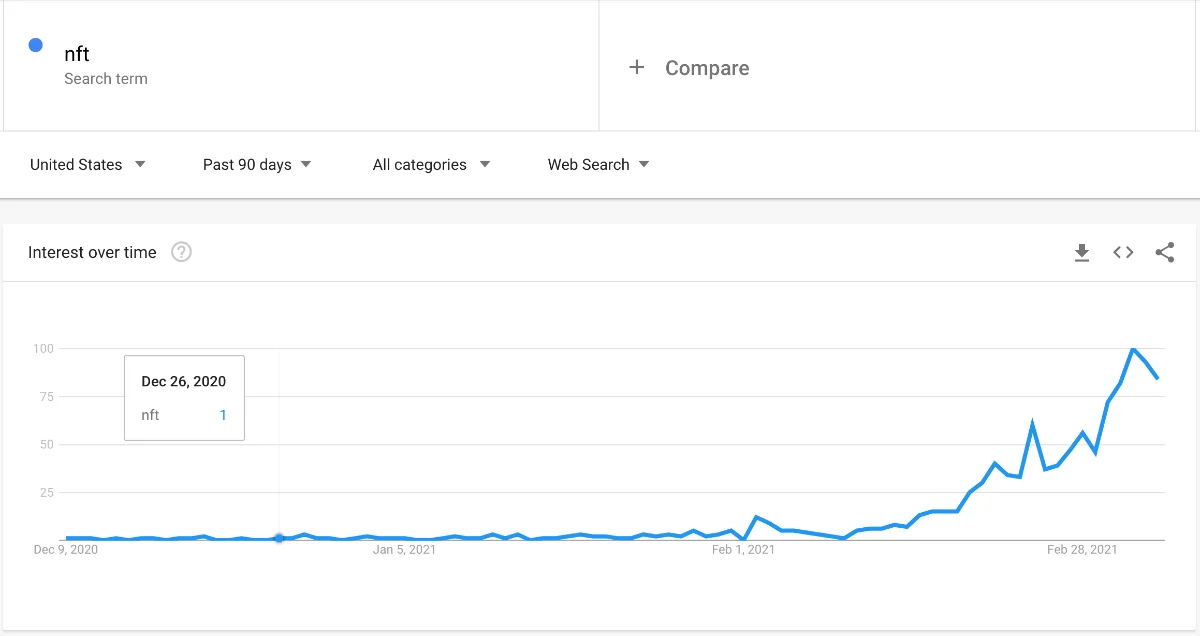The image size is (1200, 636).
Task: Click the peak at 100 on the chart
Action: [x=1133, y=349]
